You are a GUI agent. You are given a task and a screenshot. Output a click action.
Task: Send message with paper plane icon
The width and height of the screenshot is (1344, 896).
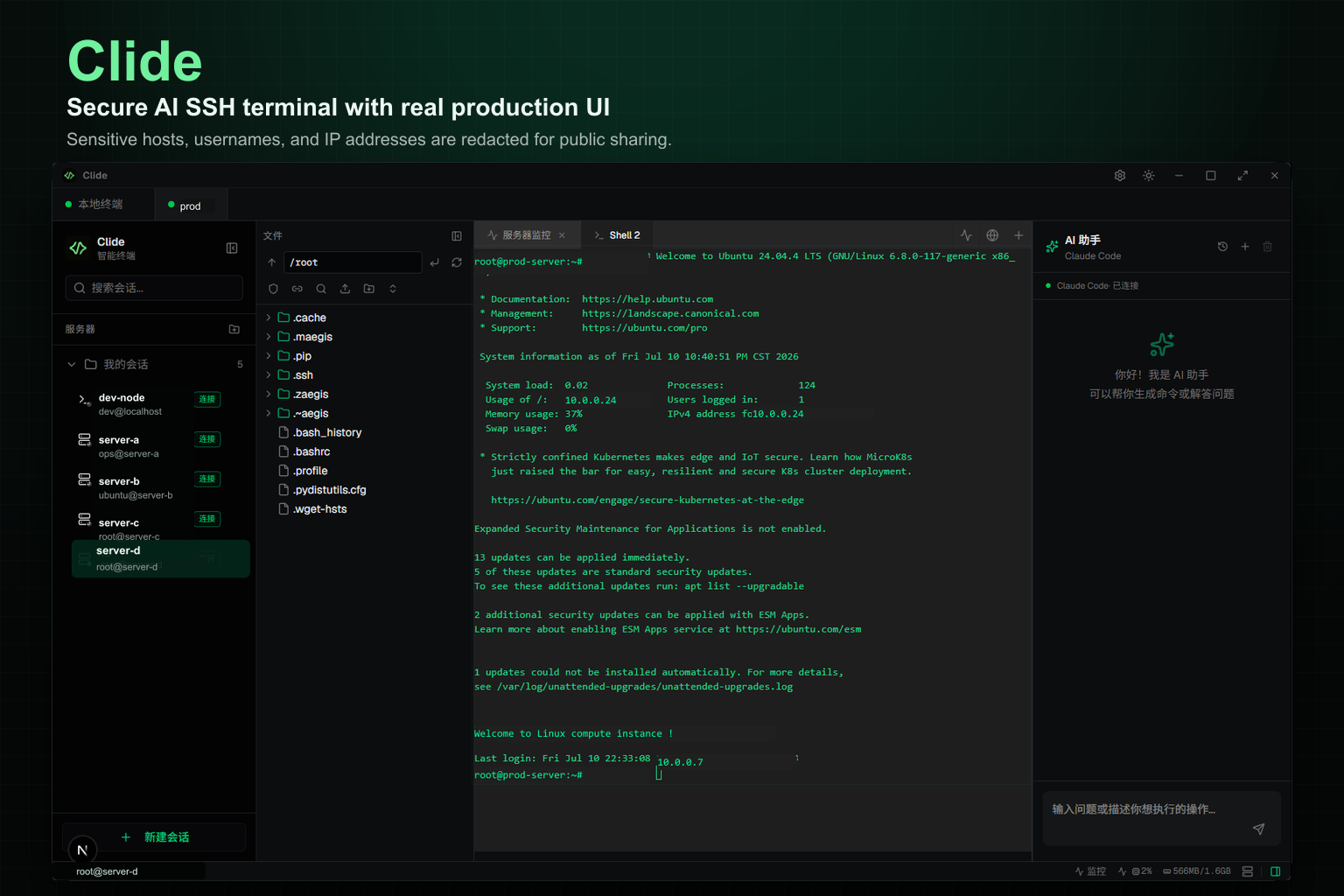click(x=1258, y=829)
